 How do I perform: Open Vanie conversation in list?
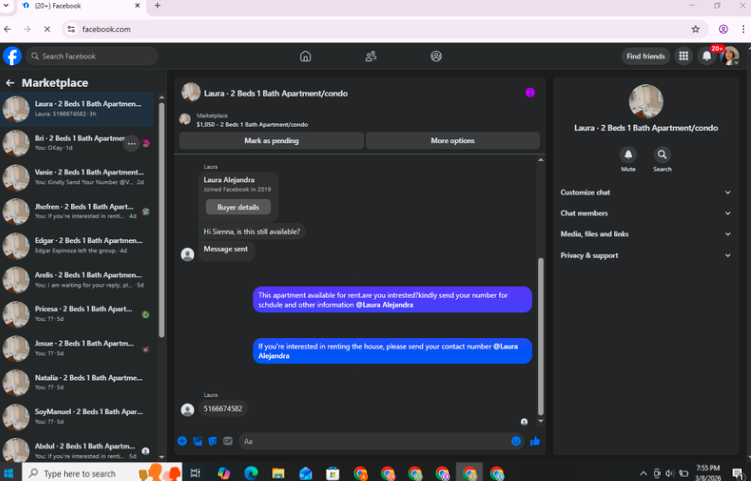[78, 177]
